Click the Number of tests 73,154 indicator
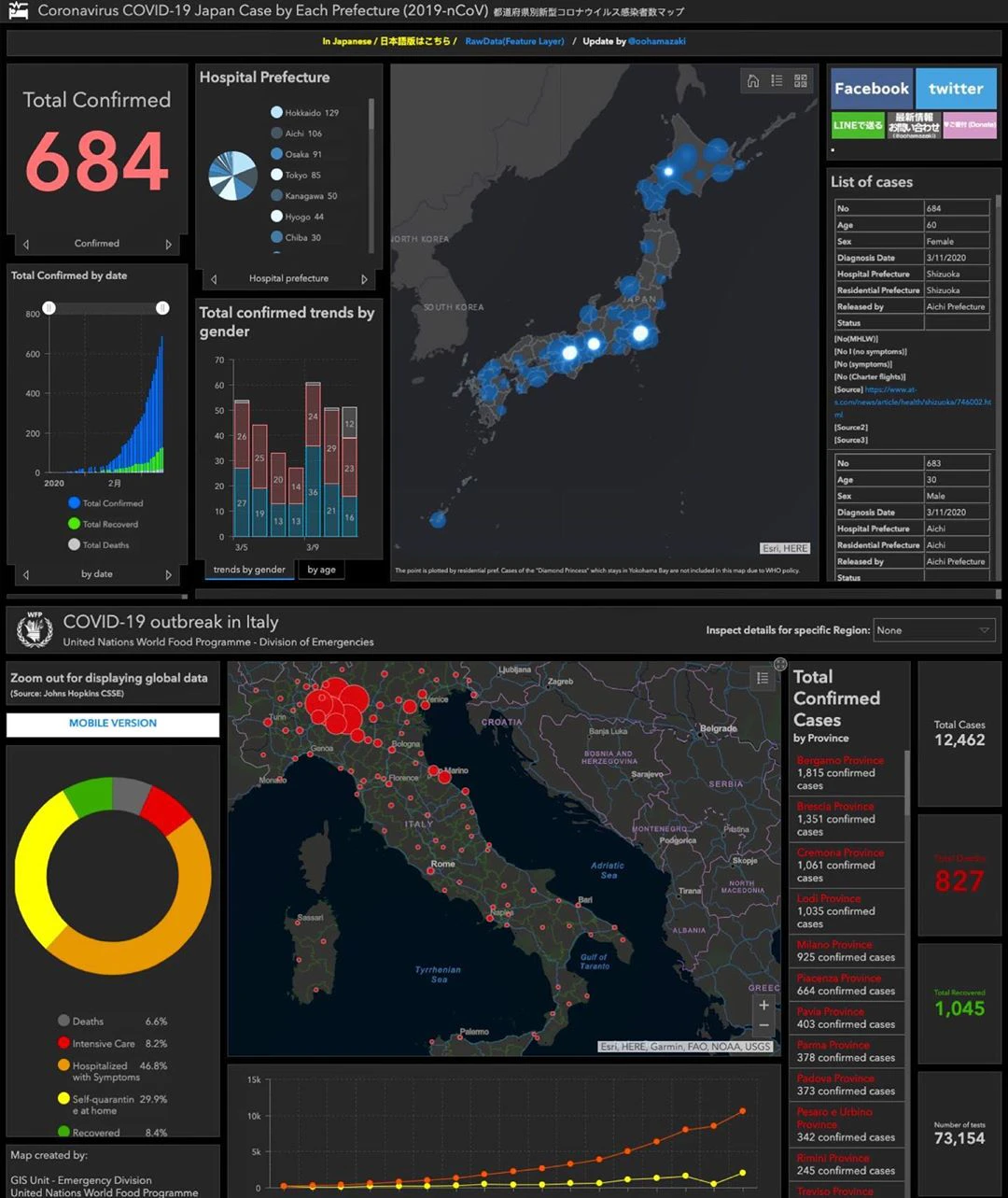 point(959,1134)
